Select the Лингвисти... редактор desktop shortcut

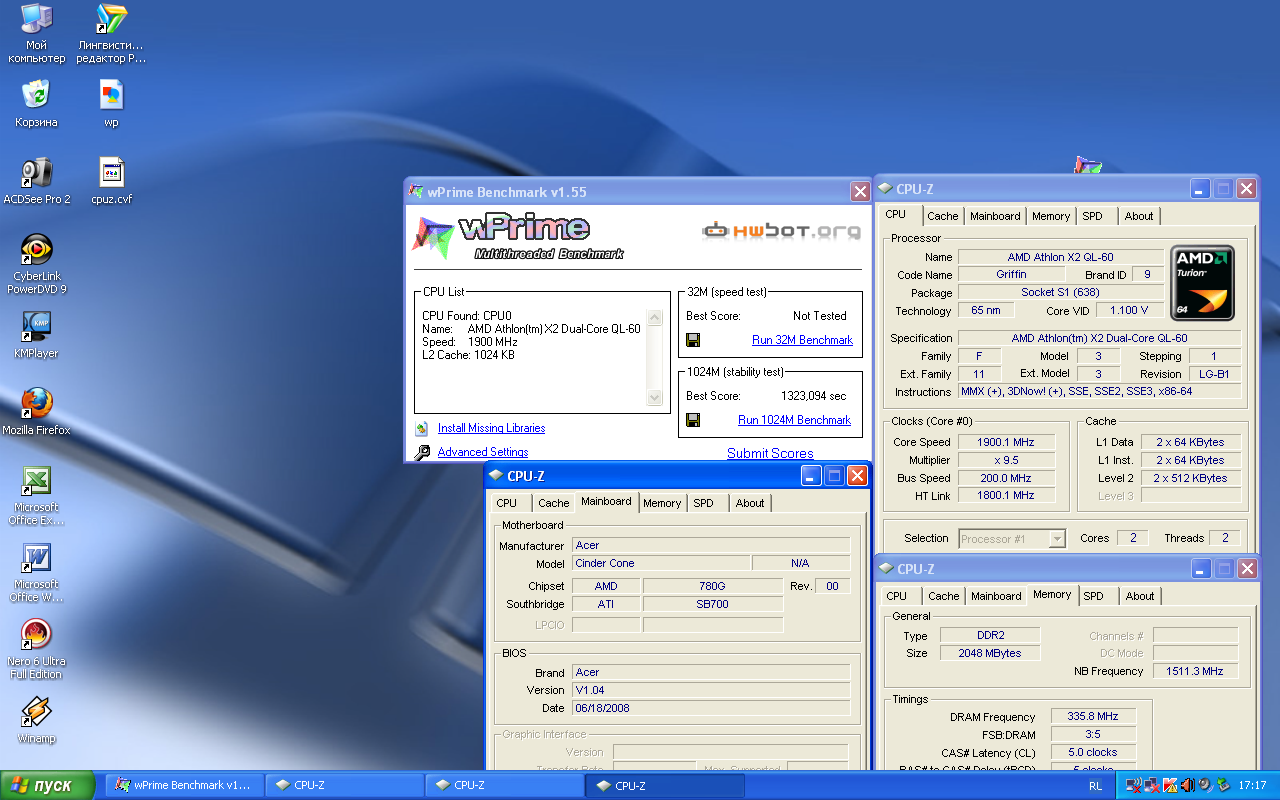click(x=111, y=34)
